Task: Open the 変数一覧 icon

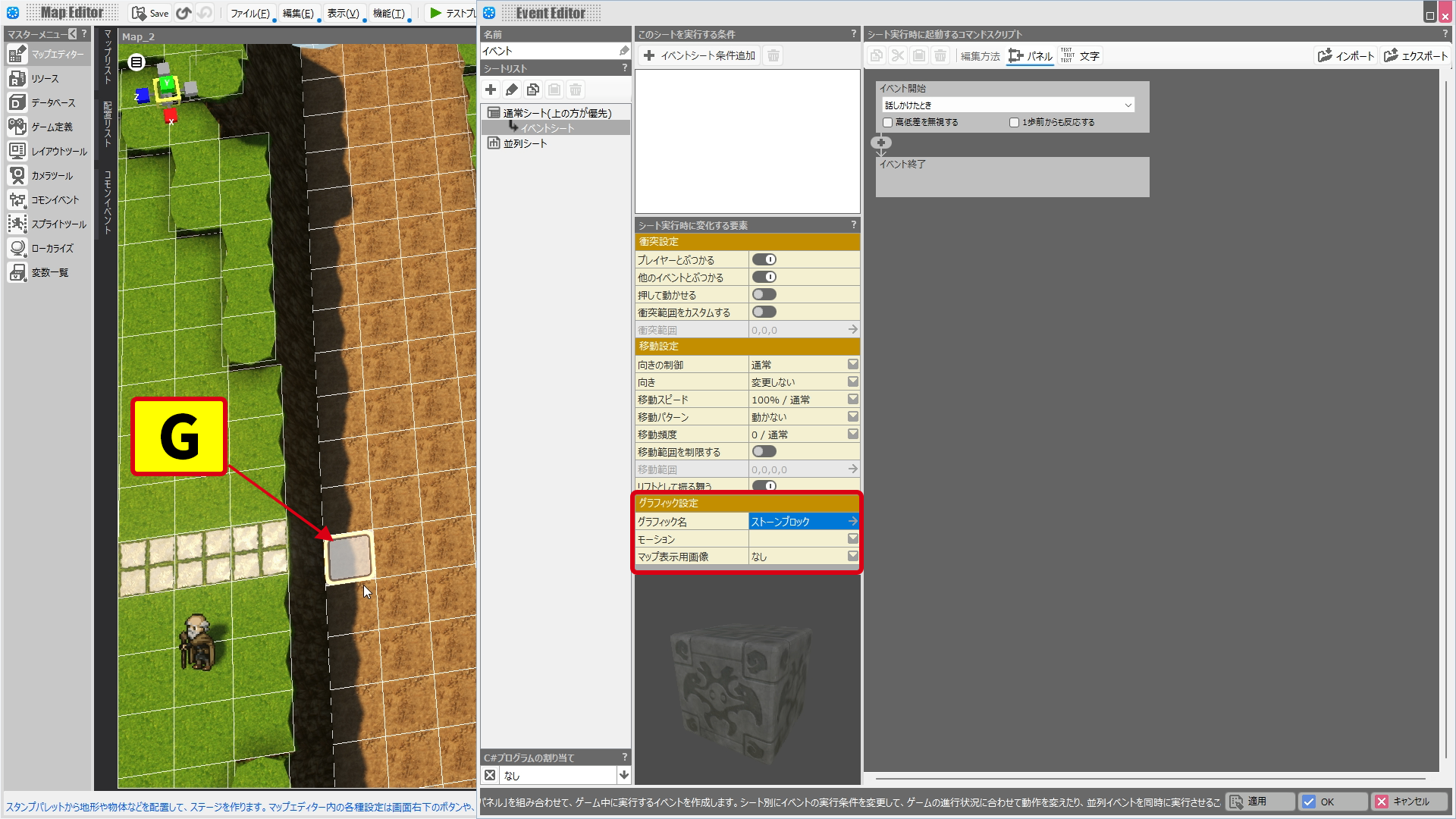Action: pyautogui.click(x=17, y=272)
